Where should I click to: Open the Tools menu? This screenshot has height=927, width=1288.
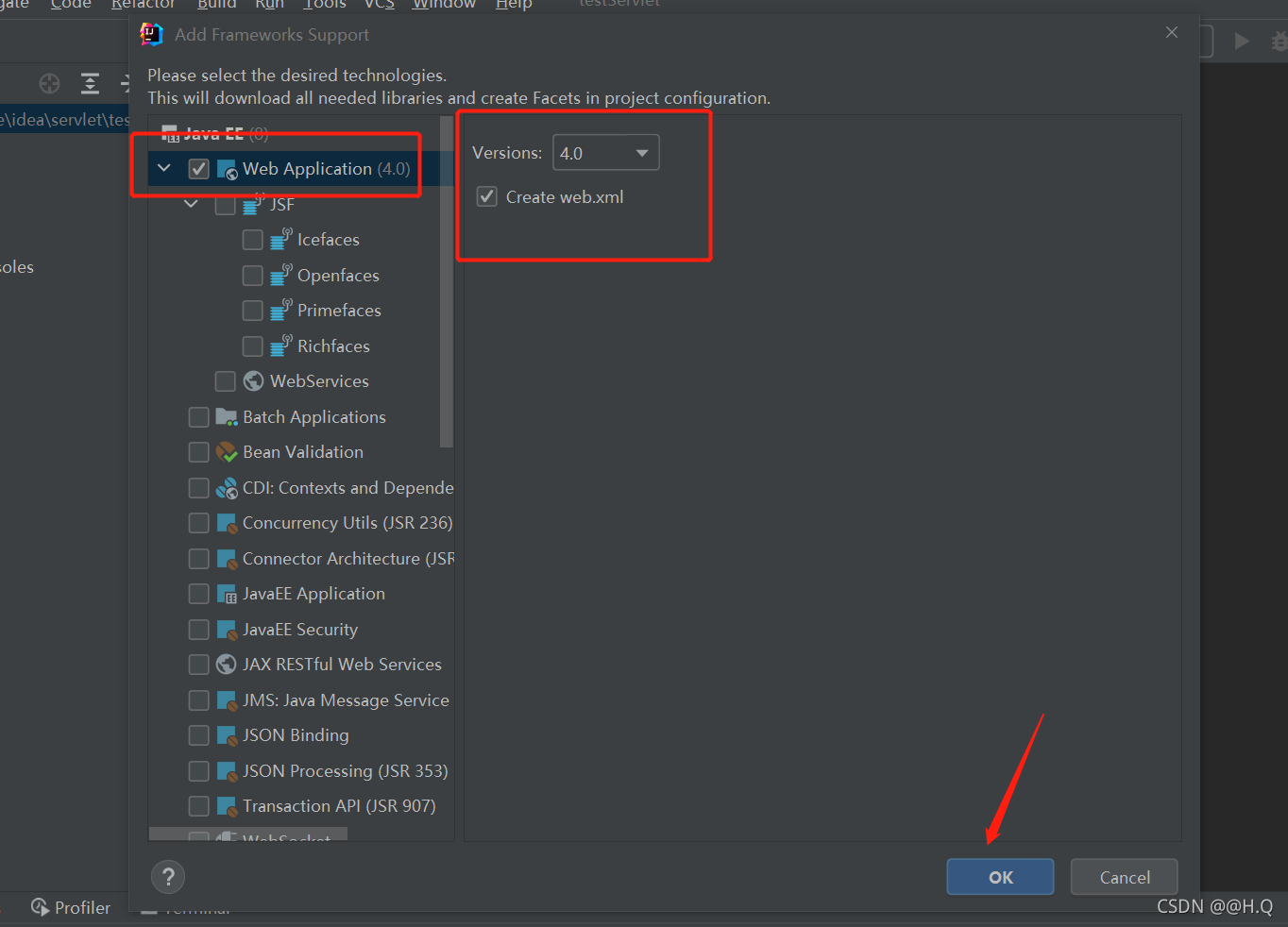325,5
